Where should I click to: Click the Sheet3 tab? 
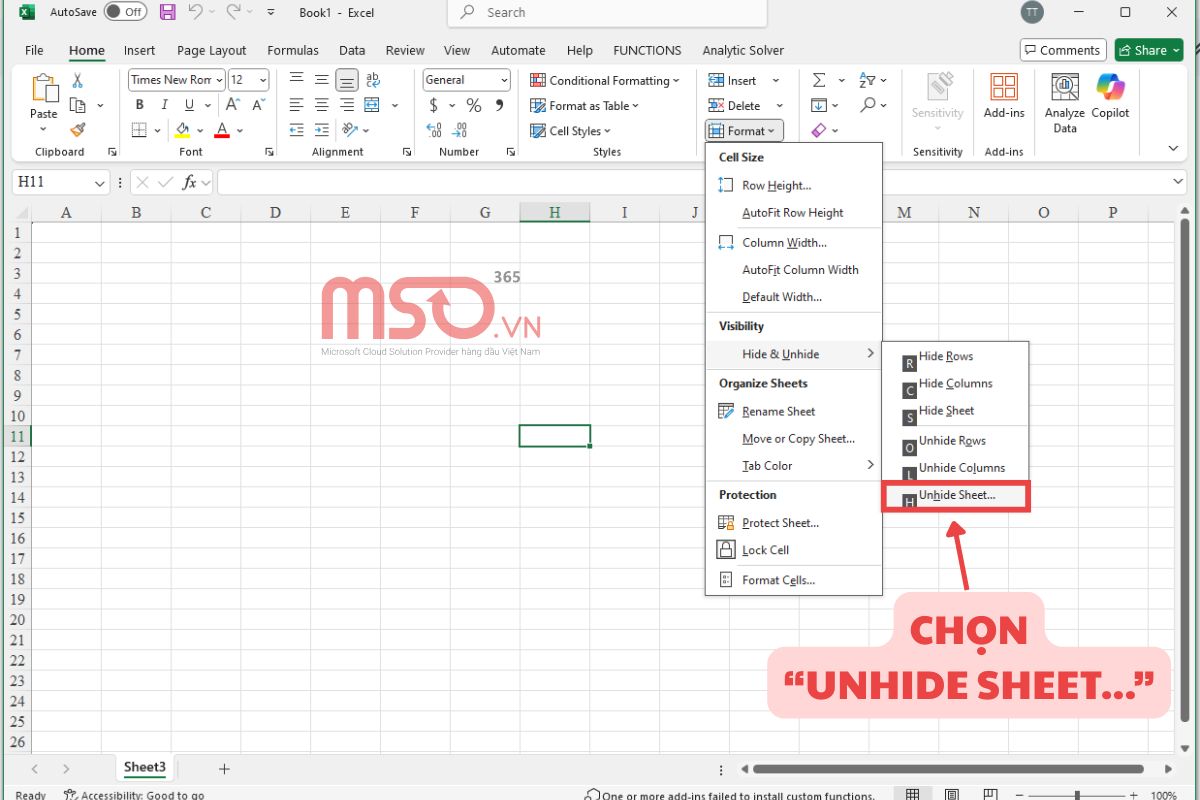click(145, 768)
